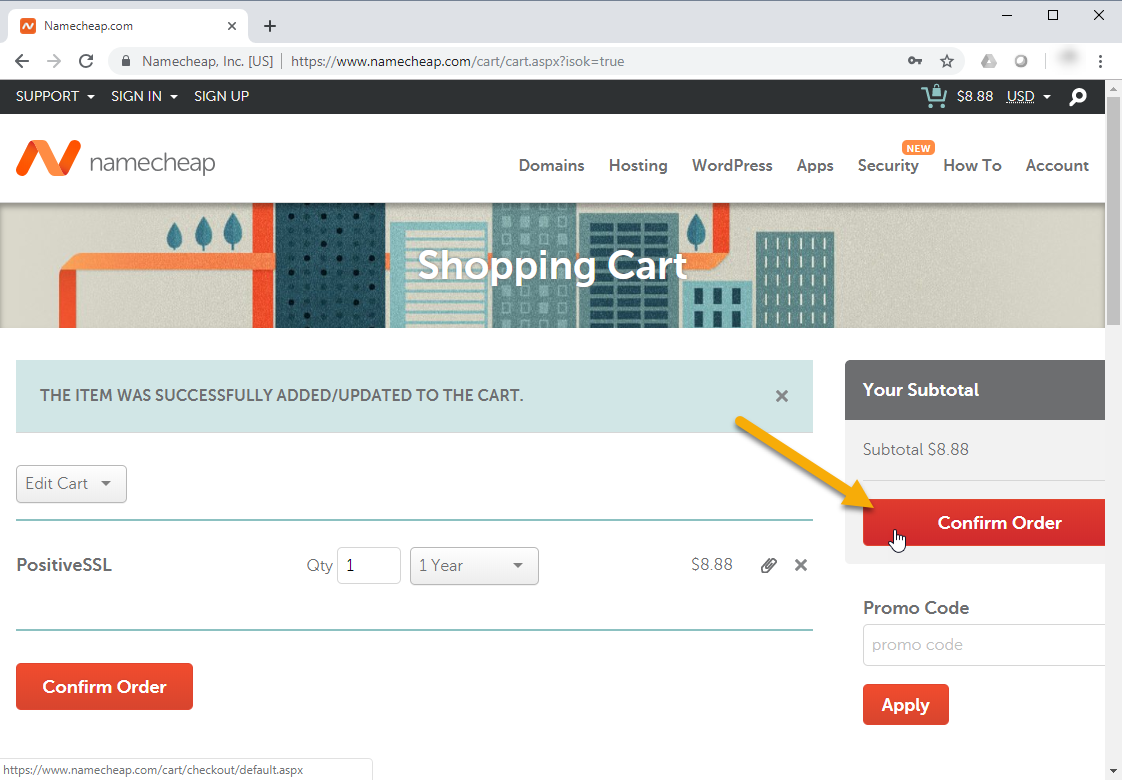Remove PositiveSSL from cart with X icon

pos(801,565)
